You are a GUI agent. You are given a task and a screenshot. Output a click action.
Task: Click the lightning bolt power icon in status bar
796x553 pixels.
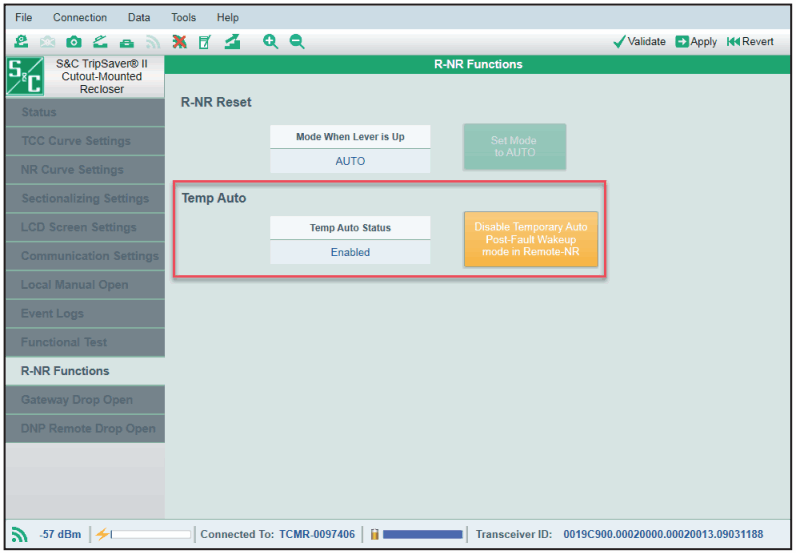pos(102,534)
